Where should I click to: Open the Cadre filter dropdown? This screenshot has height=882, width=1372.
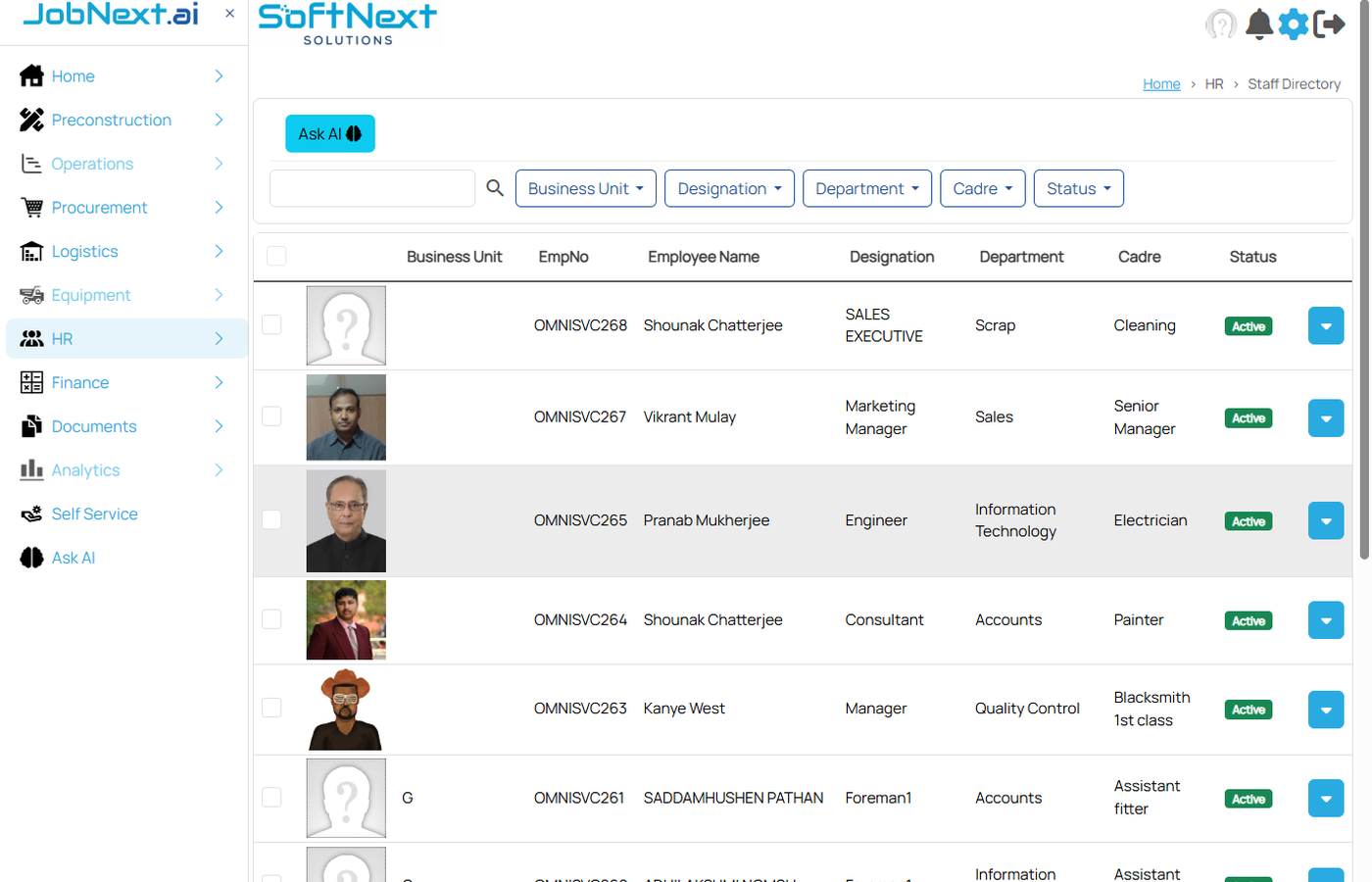pos(982,187)
